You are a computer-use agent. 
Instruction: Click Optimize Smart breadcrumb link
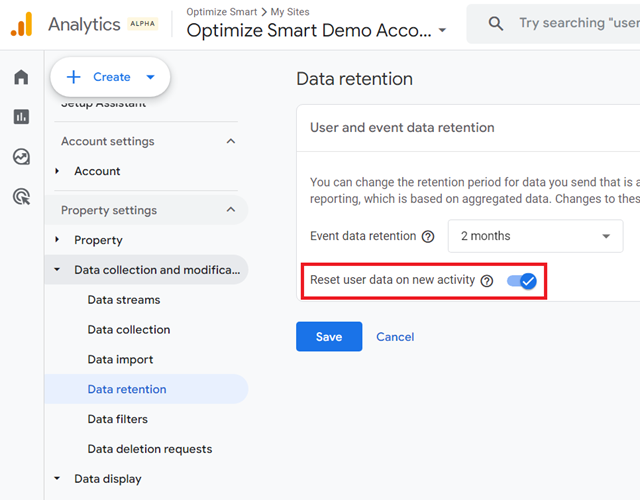pyautogui.click(x=222, y=12)
